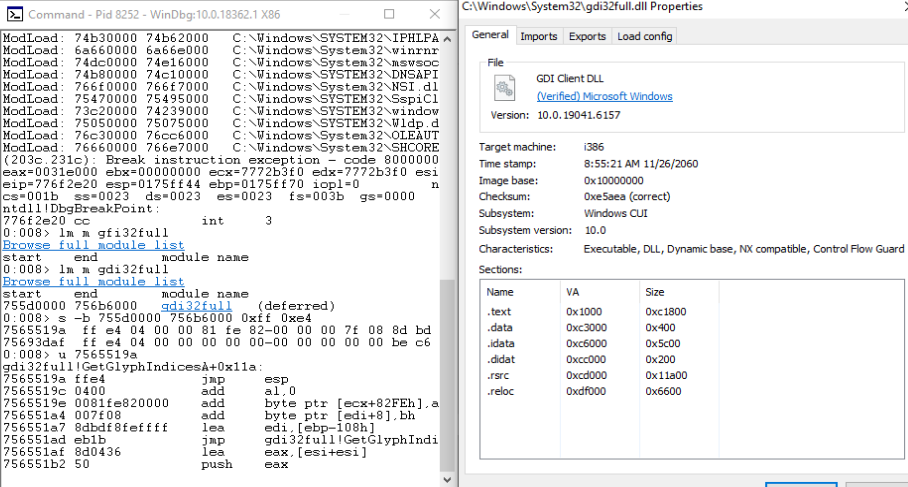Click the checksum value 0xe5aea (correct)
The width and height of the screenshot is (908, 487).
[x=627, y=197]
